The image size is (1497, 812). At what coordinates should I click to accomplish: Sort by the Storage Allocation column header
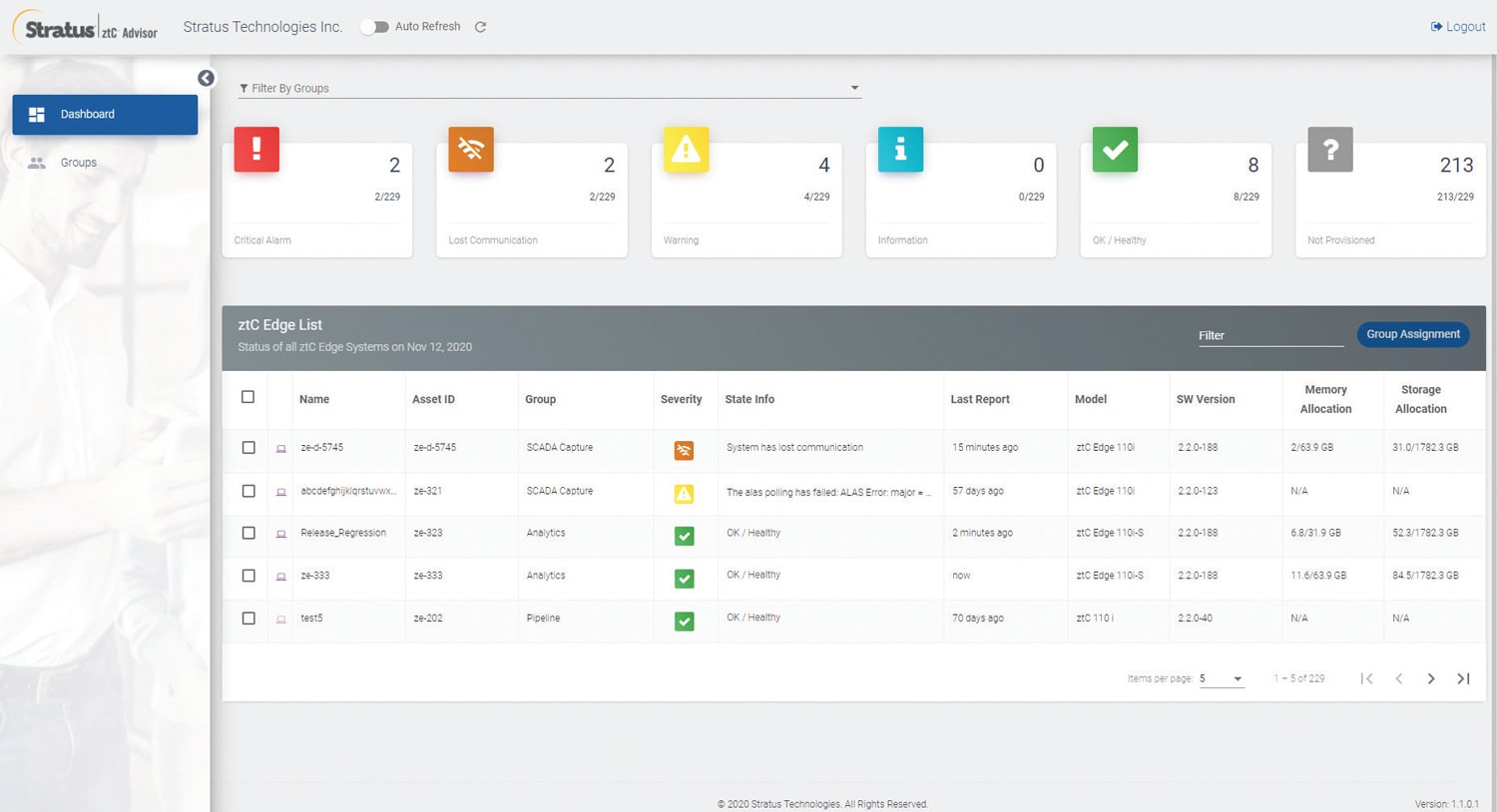click(1421, 399)
